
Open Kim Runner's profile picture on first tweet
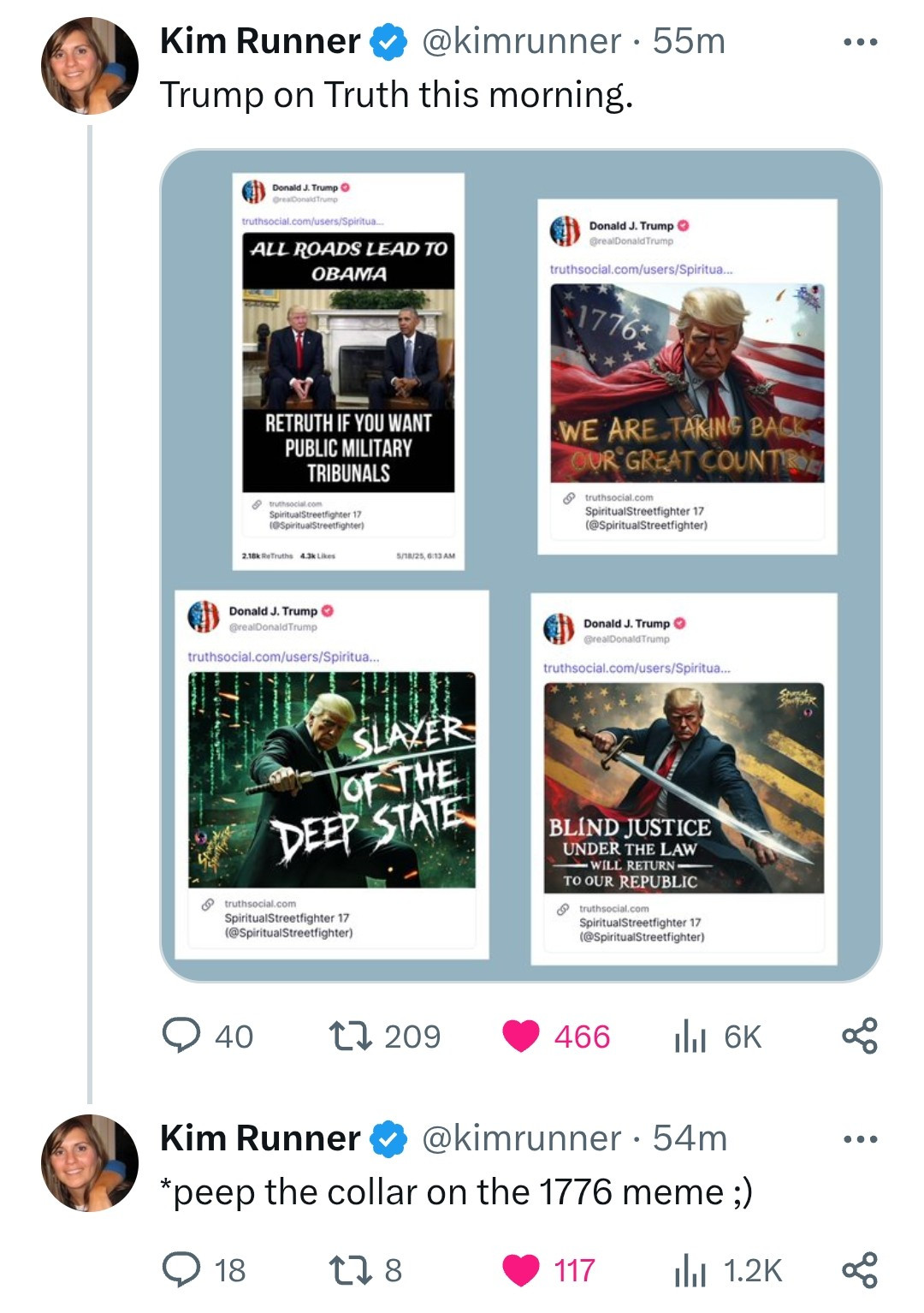tap(89, 67)
